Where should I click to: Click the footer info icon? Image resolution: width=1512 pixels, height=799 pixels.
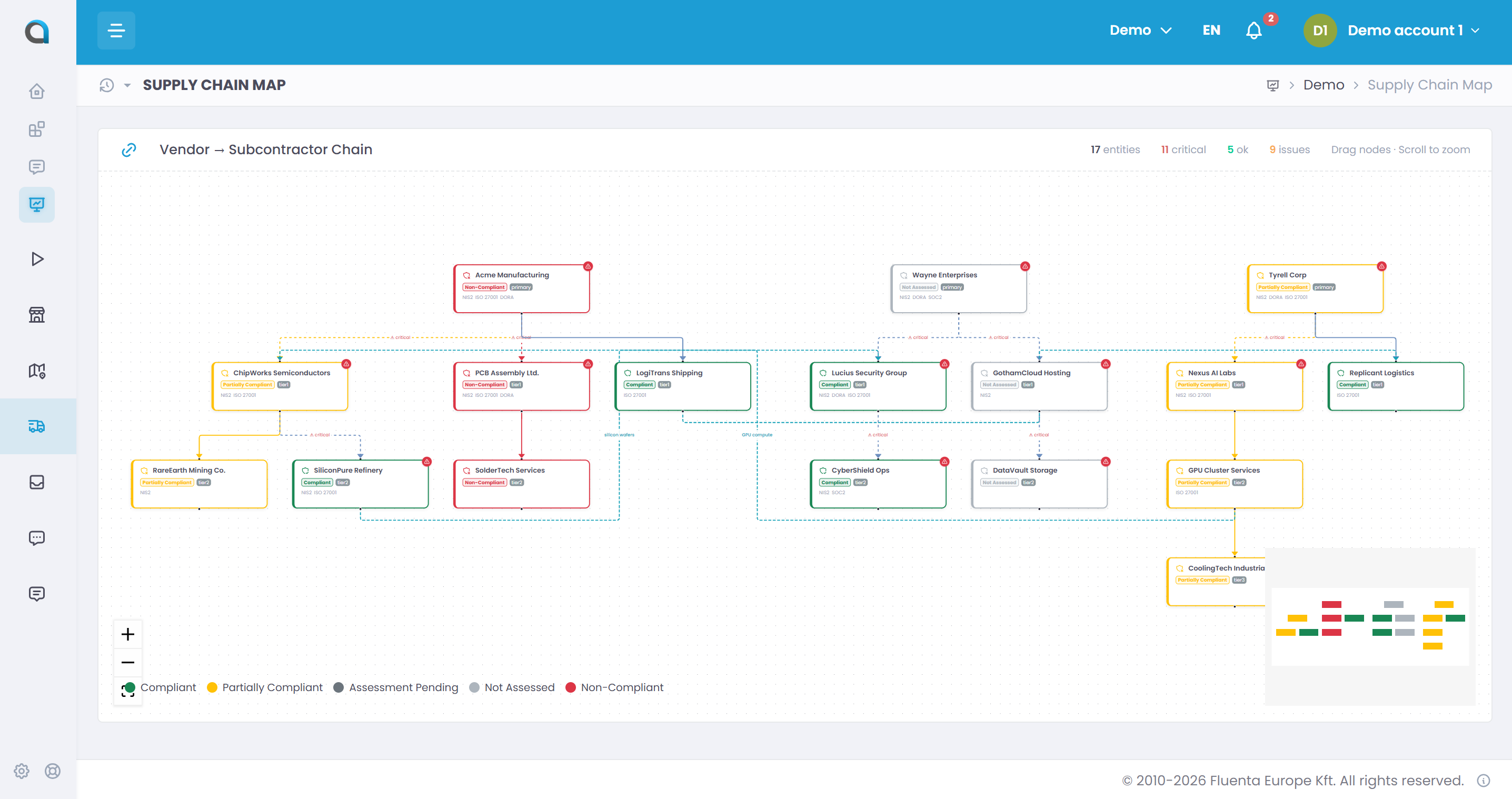[x=1483, y=781]
